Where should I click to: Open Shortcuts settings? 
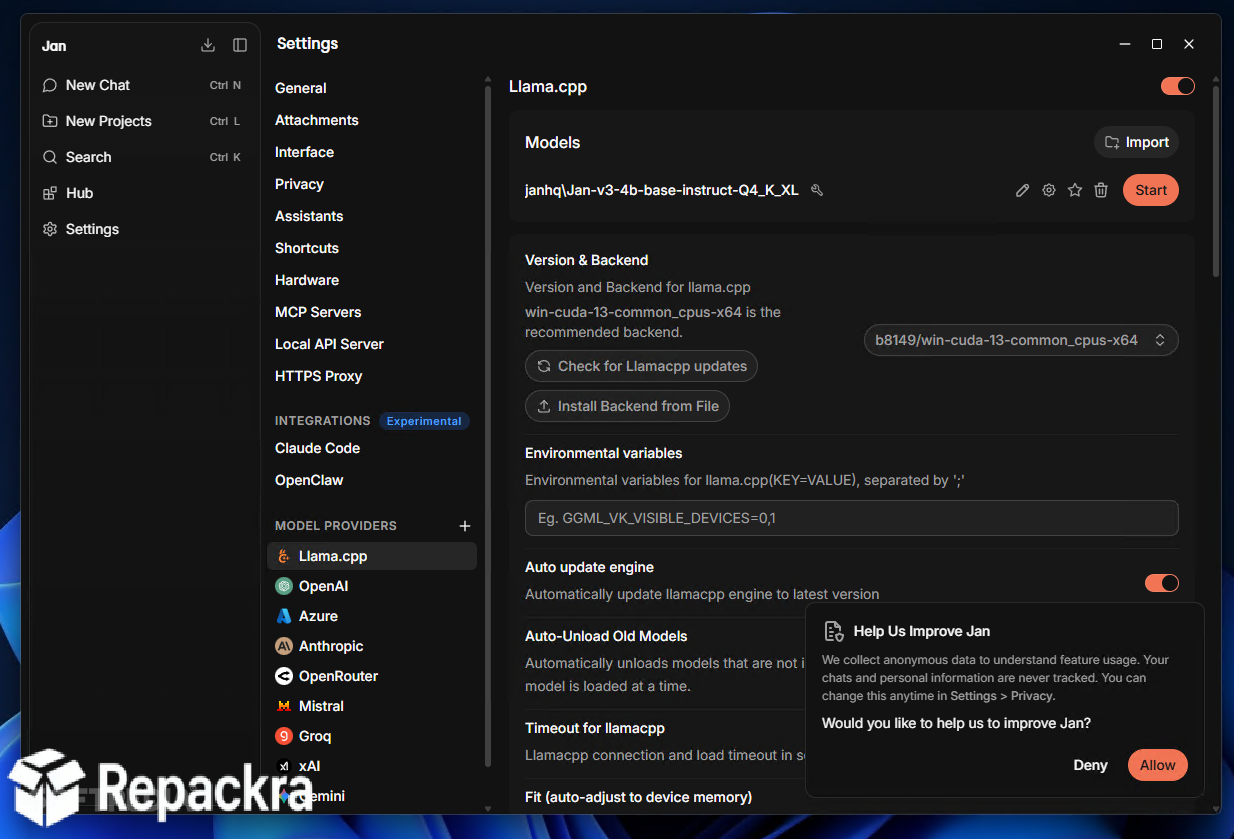306,248
